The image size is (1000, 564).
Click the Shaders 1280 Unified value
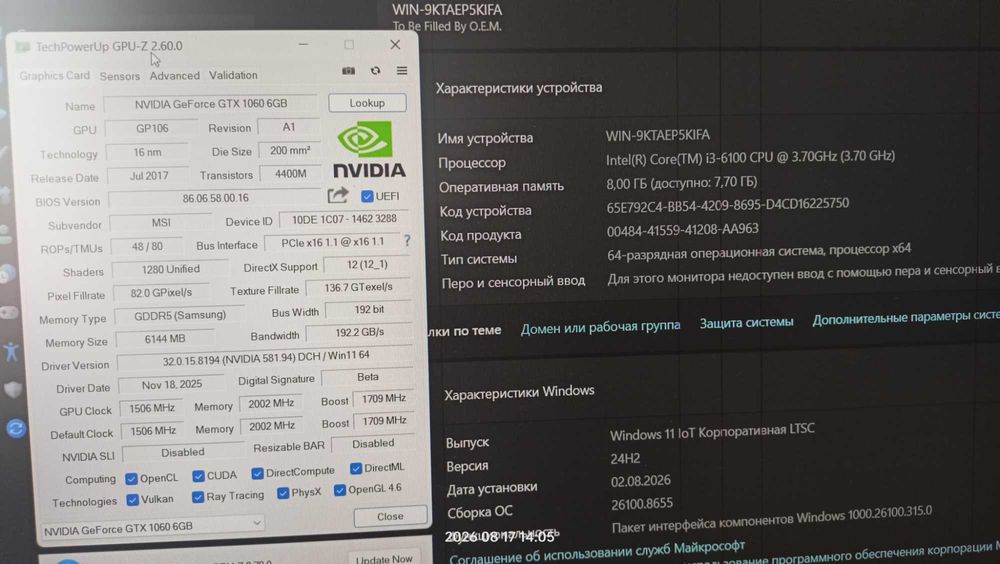pos(170,269)
